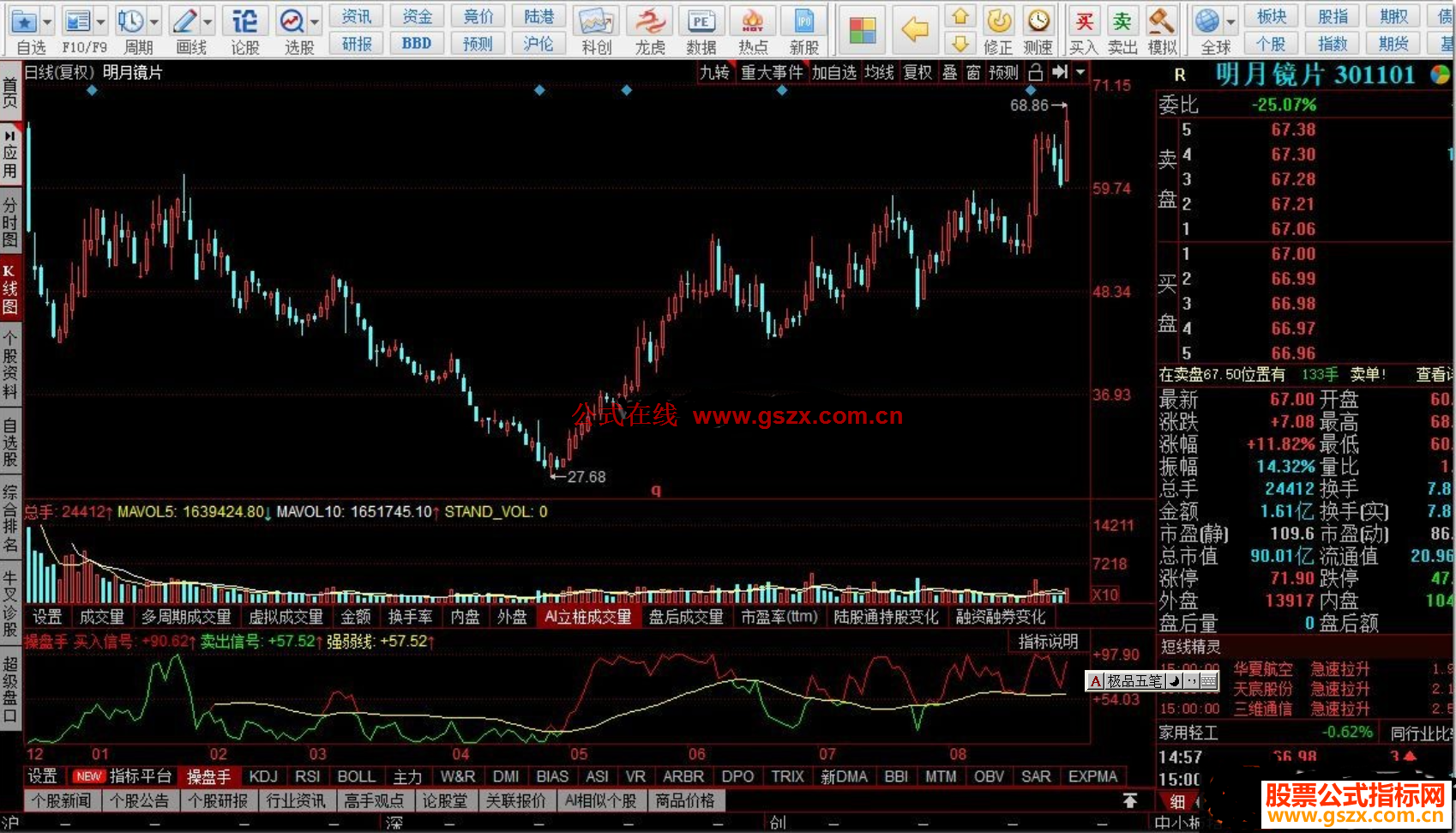Click the blue diamond event marker above price 68.86
This screenshot has height=833, width=1456.
click(1031, 90)
